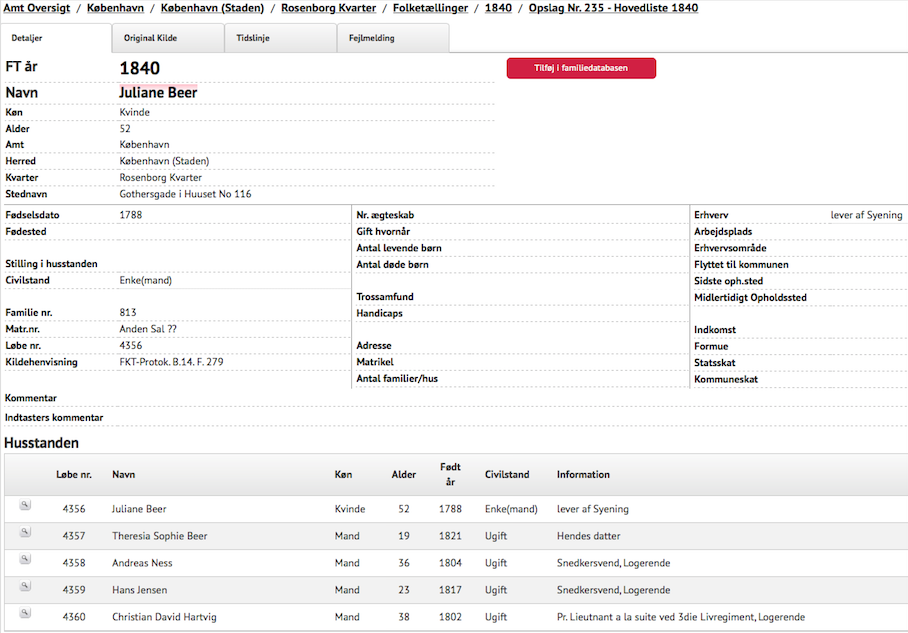Click magnifier icon beside Juliane Beer row

pyautogui.click(x=25, y=506)
